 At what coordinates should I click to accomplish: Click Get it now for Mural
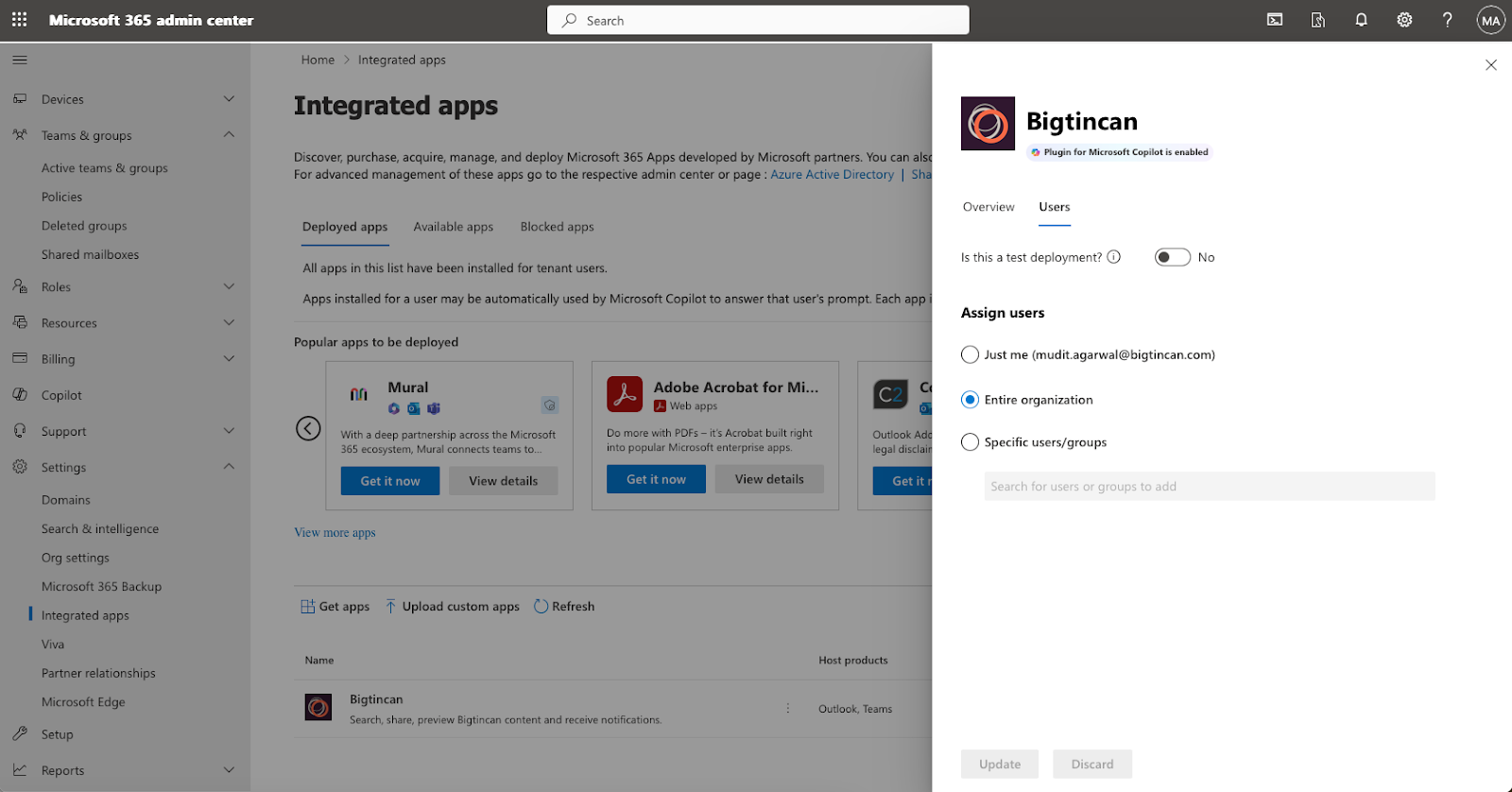[x=390, y=481]
